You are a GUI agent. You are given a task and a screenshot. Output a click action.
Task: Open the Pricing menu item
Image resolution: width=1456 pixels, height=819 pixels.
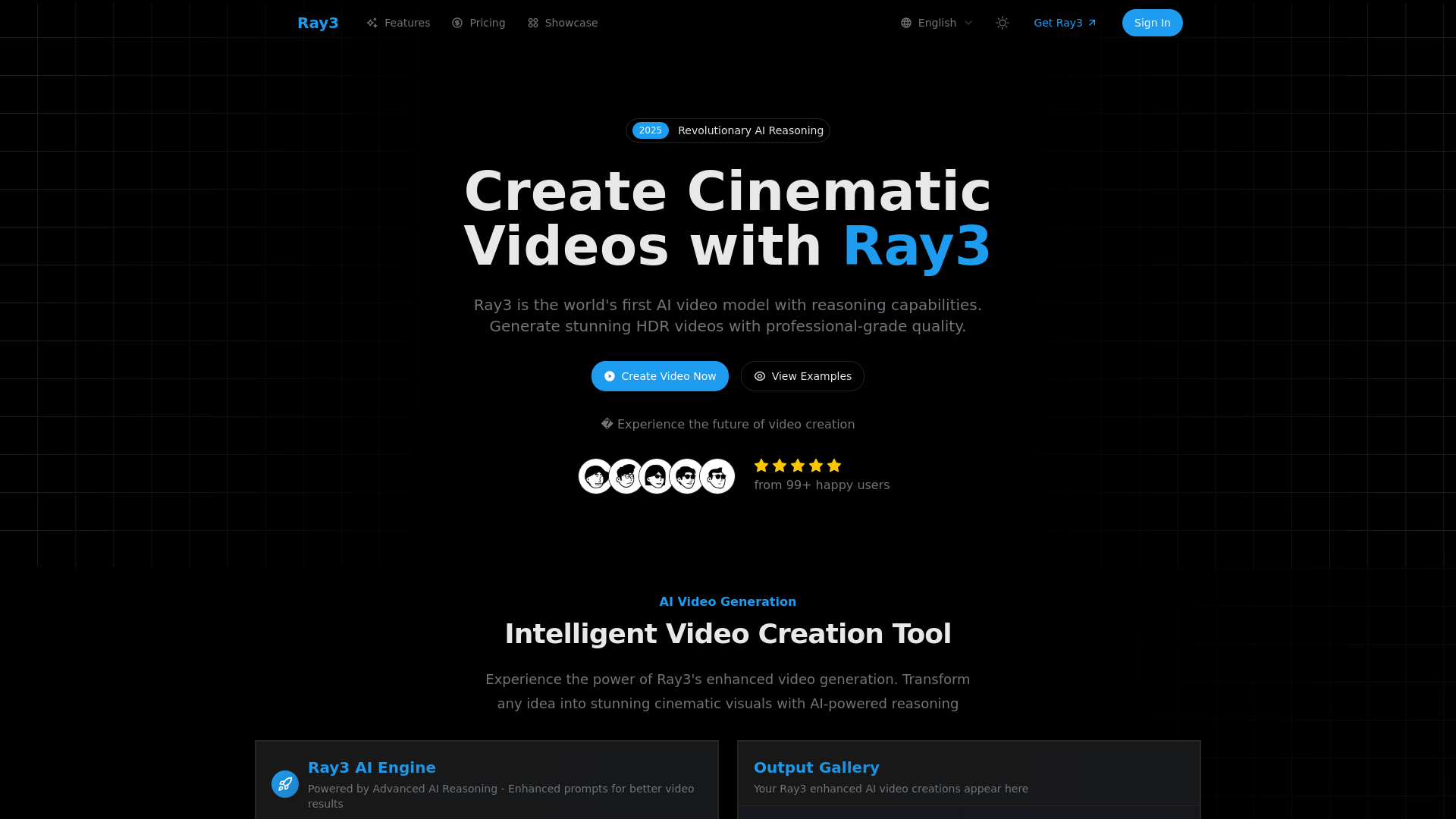(x=487, y=23)
